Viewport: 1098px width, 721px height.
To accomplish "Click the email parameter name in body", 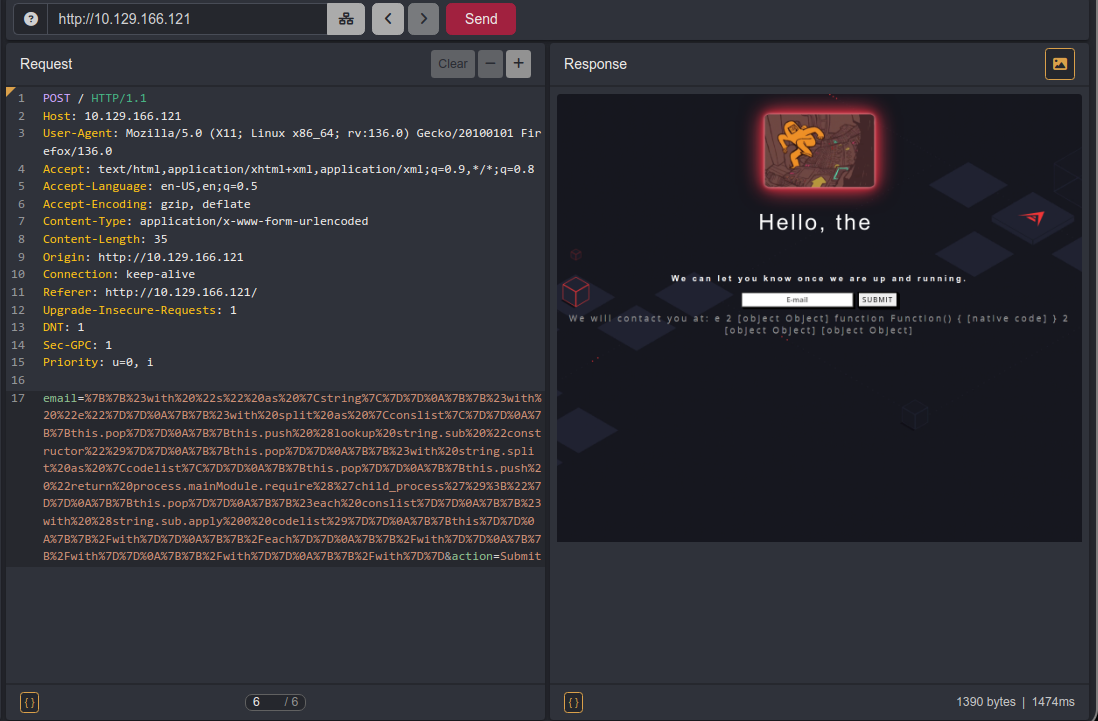I will (x=60, y=398).
